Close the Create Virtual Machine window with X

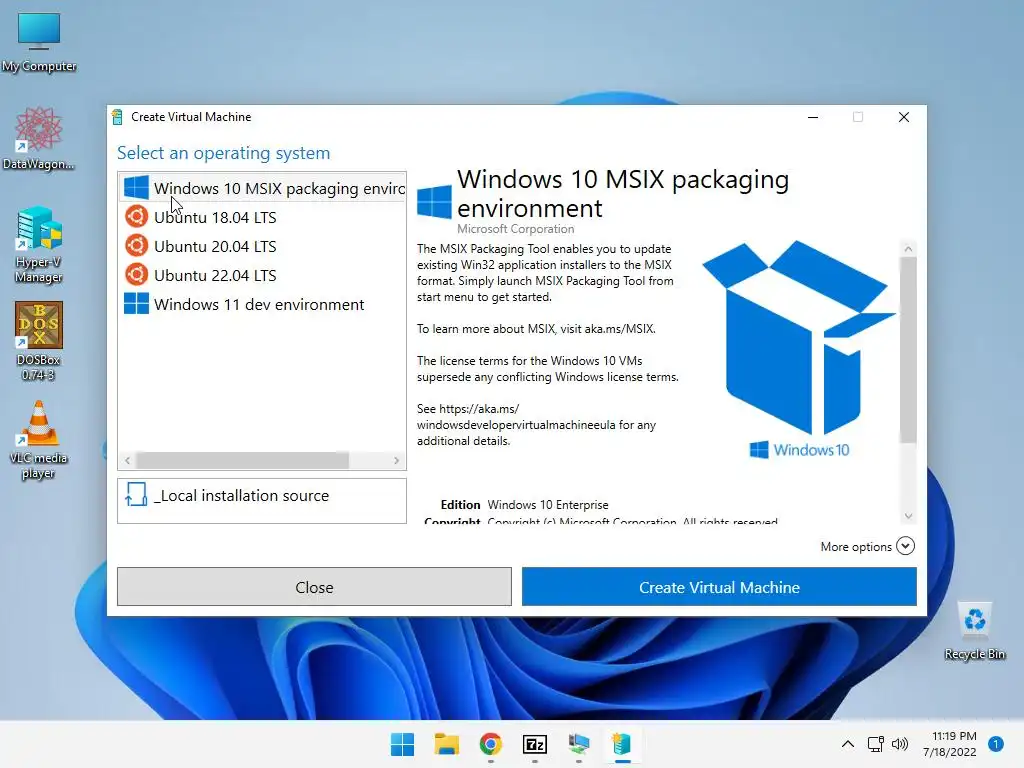click(x=904, y=117)
